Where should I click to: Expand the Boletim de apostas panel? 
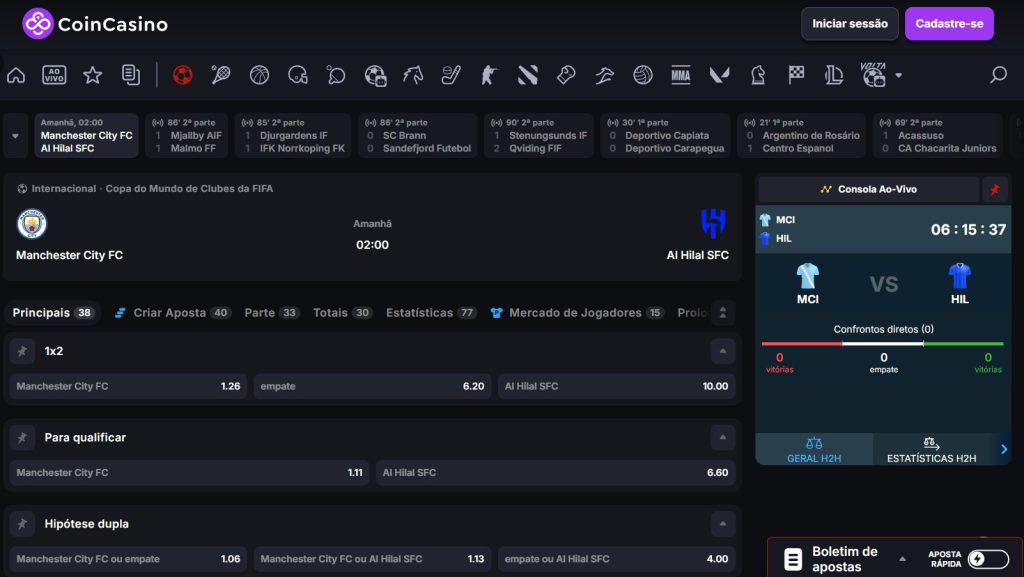point(902,559)
